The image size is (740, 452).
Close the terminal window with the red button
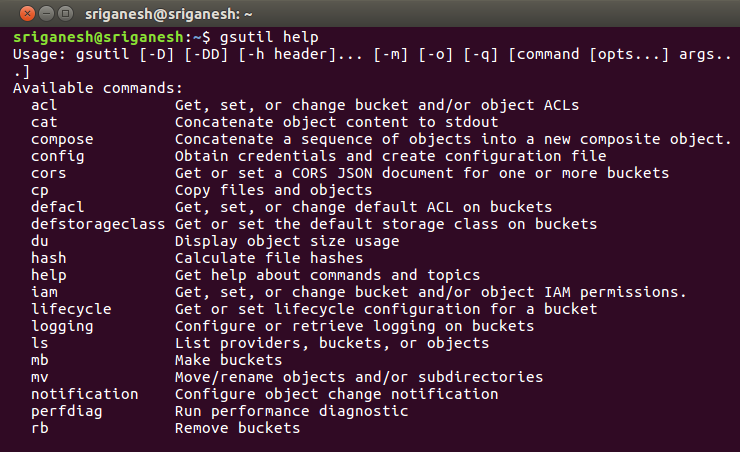[27, 14]
